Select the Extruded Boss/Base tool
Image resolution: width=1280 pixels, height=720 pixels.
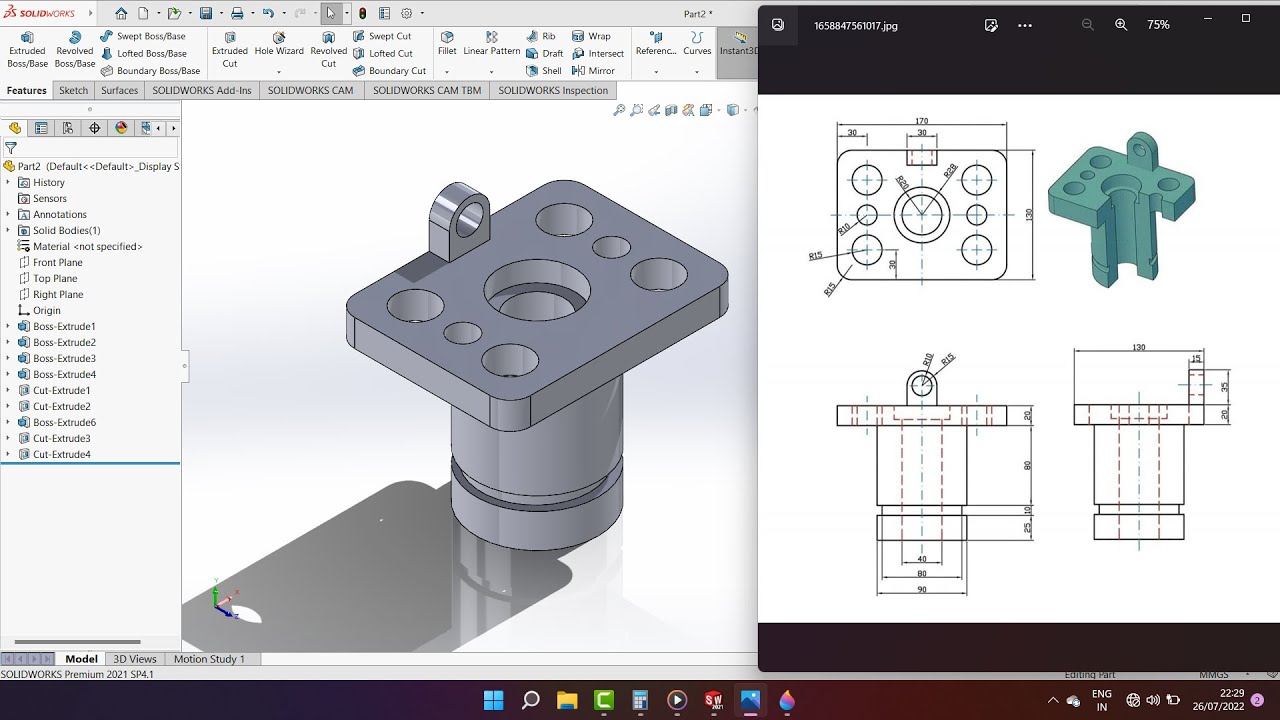(x=27, y=50)
